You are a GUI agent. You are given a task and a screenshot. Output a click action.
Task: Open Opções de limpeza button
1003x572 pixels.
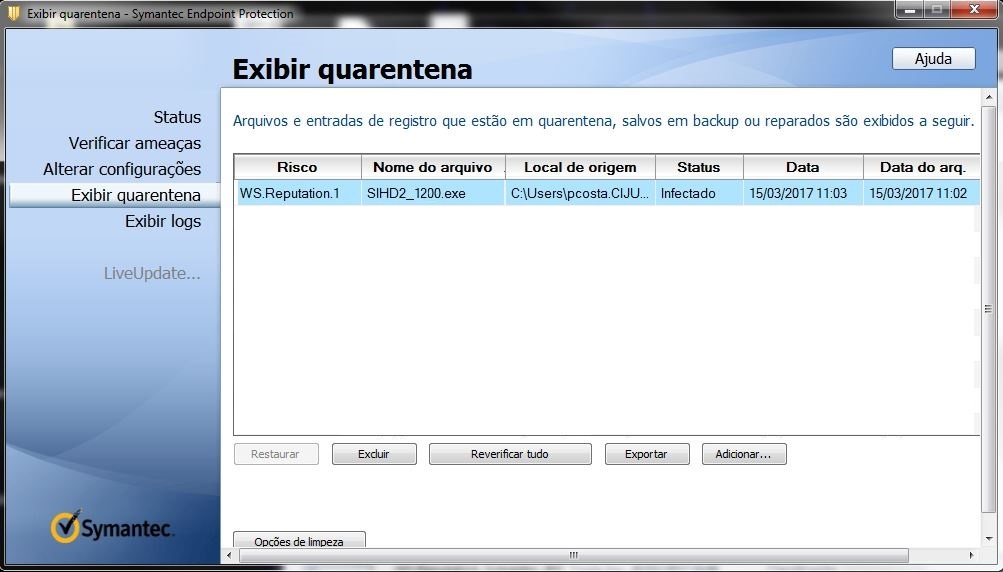299,540
